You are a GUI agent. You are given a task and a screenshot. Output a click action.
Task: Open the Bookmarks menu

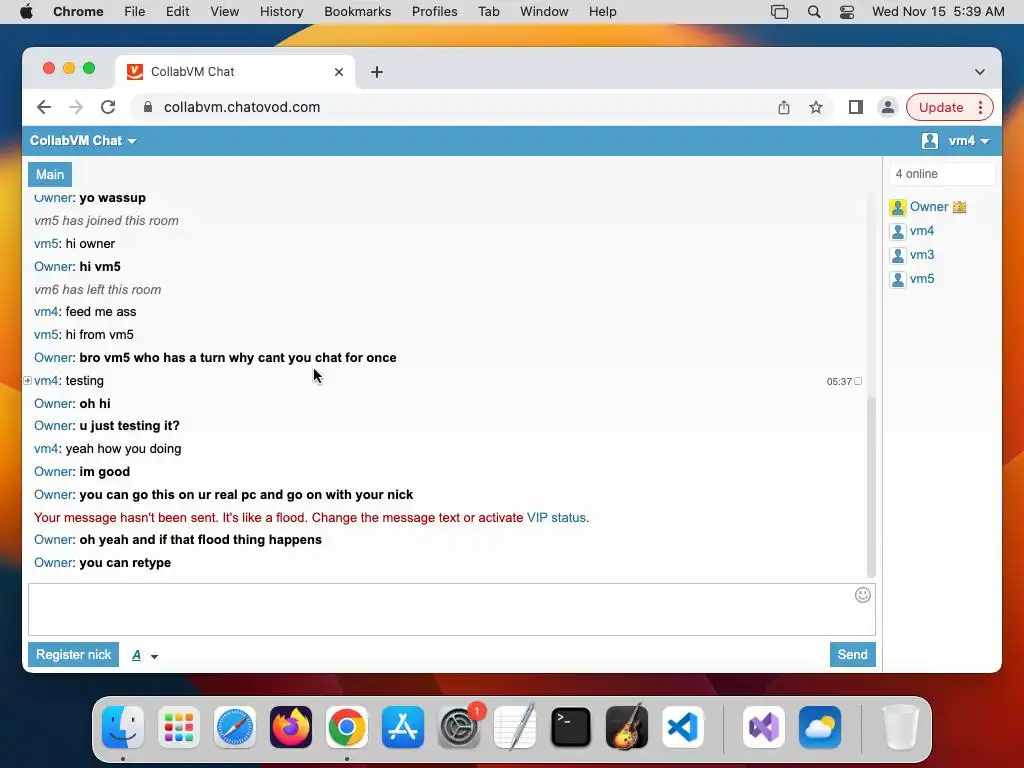coord(357,12)
